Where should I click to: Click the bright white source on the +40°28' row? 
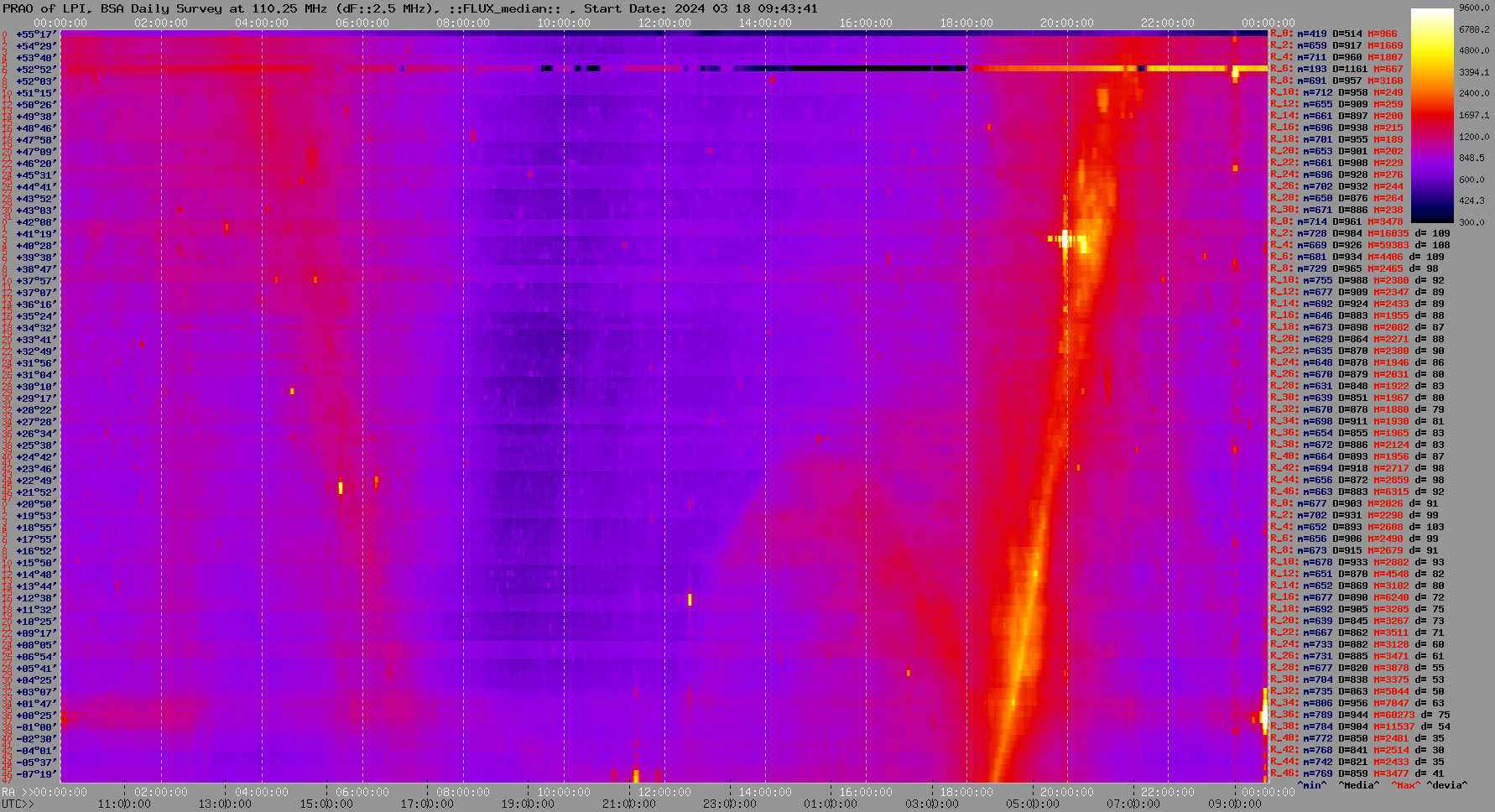(1065, 241)
